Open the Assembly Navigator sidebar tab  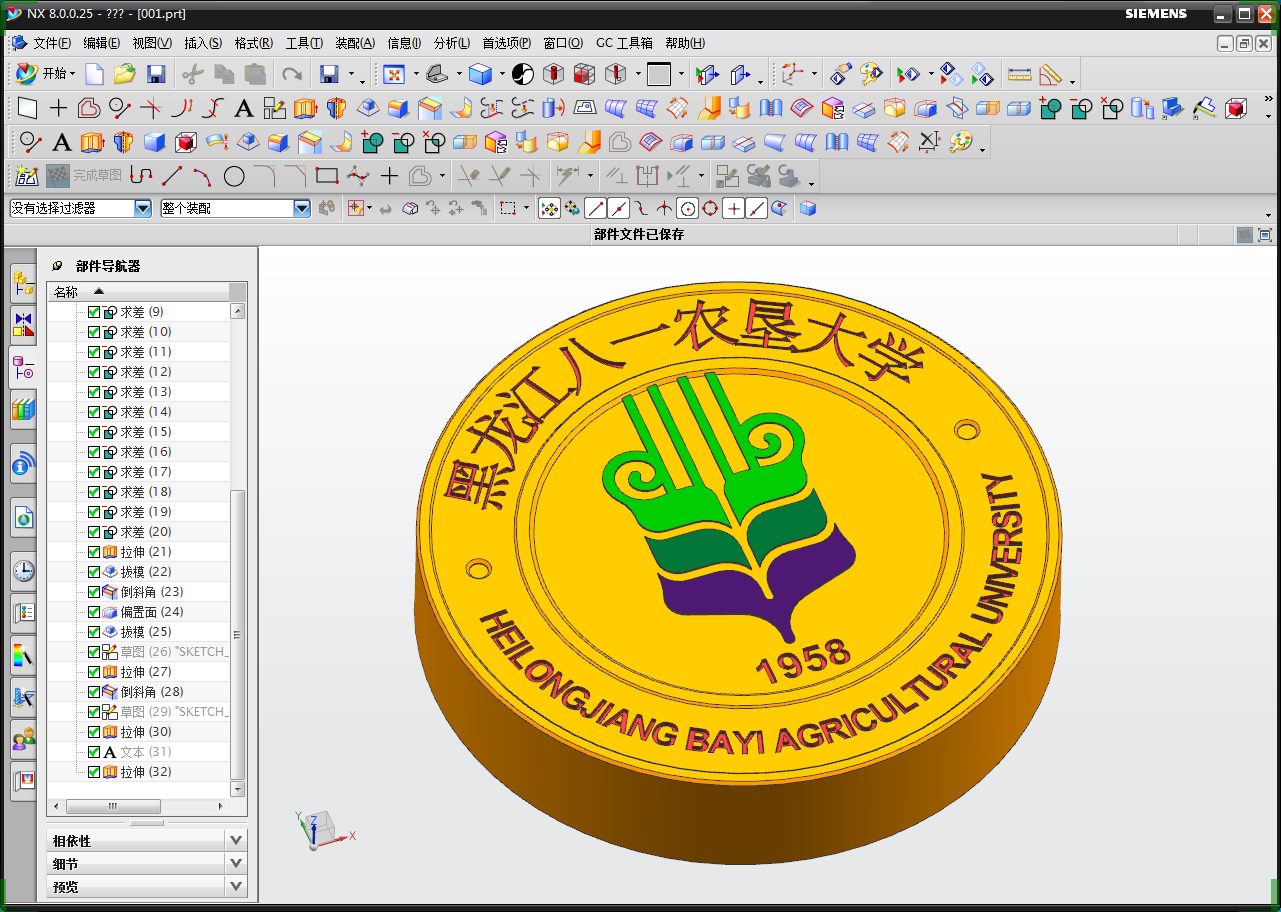point(23,284)
